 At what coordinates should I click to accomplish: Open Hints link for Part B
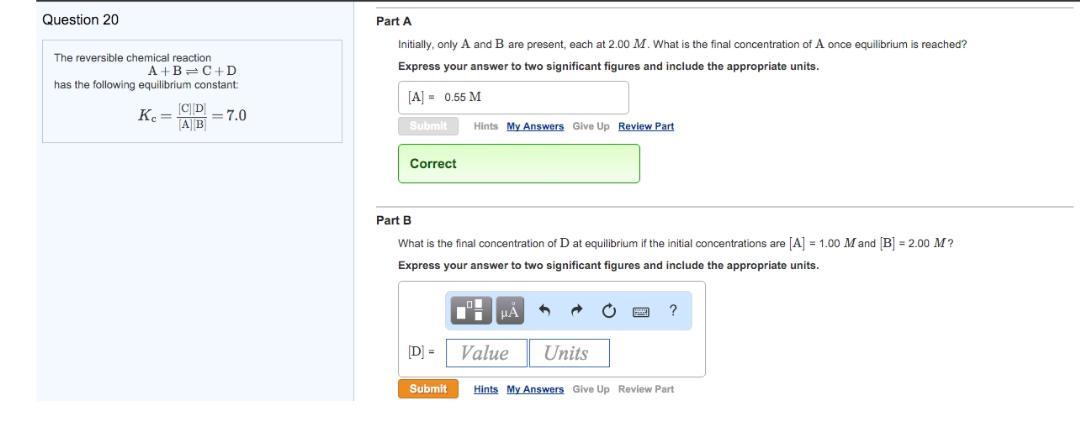tap(486, 389)
